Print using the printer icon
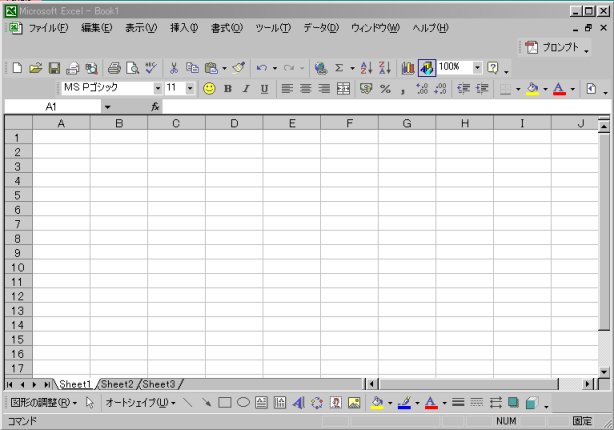The height and width of the screenshot is (430, 614). [x=114, y=68]
